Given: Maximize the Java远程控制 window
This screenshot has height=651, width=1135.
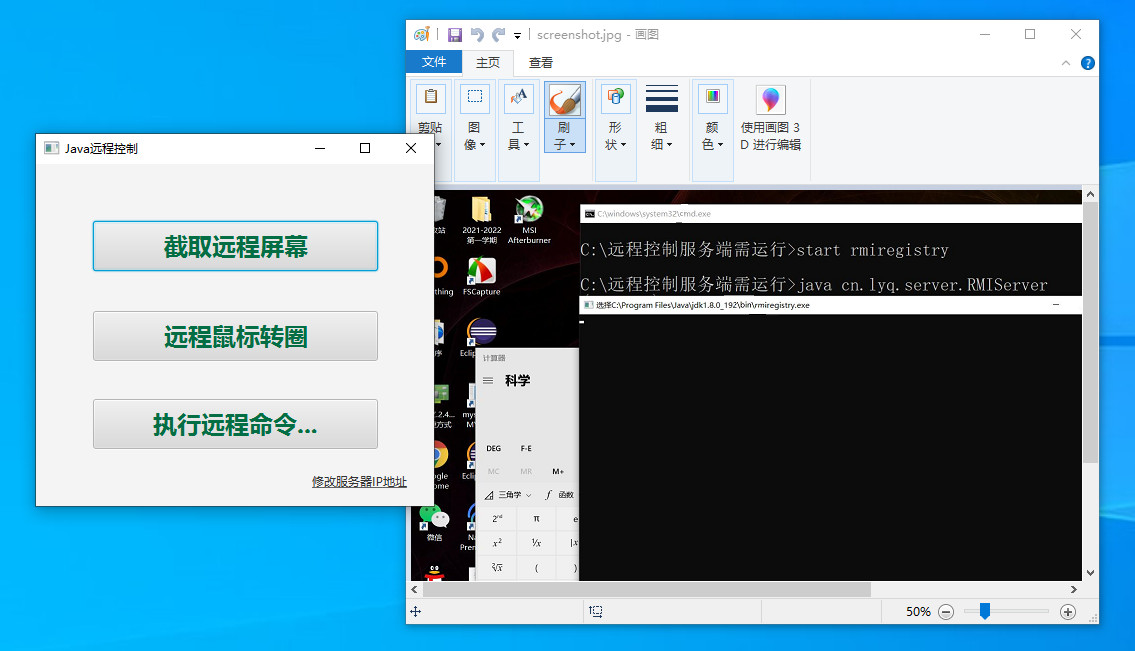Looking at the screenshot, I should (x=365, y=148).
